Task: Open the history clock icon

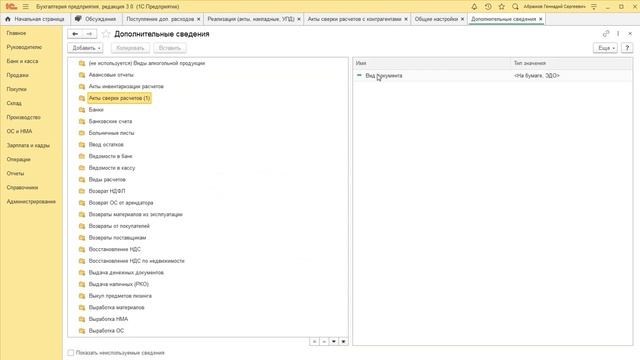Action: point(488,7)
